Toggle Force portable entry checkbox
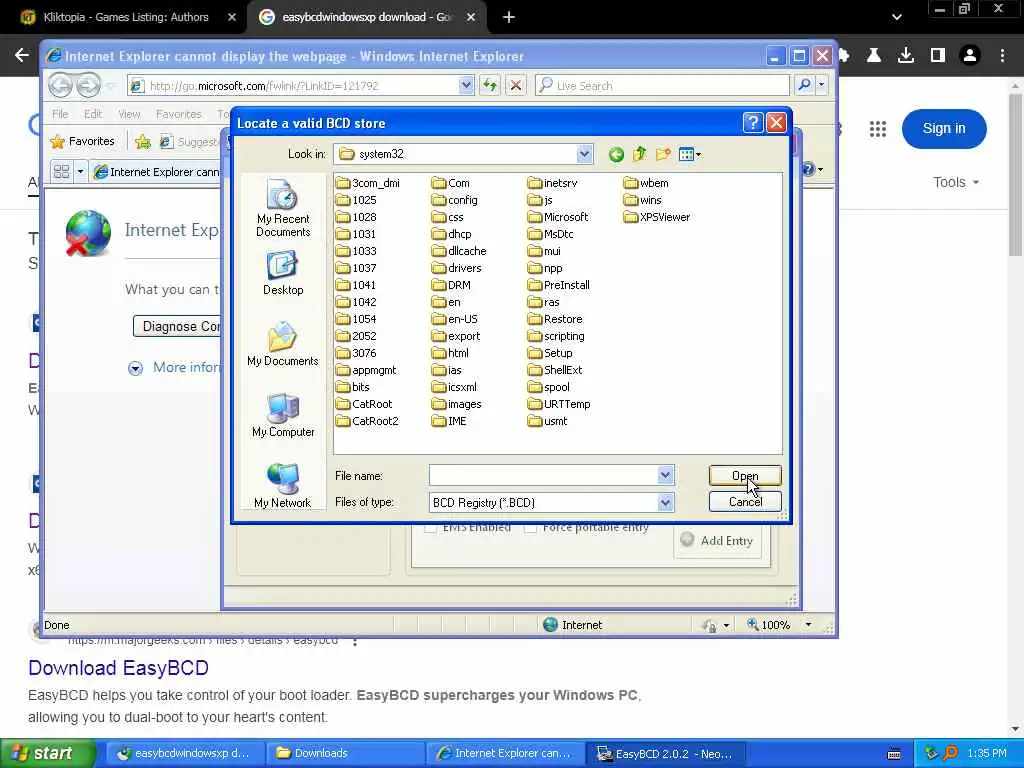The image size is (1024, 768). [x=530, y=528]
